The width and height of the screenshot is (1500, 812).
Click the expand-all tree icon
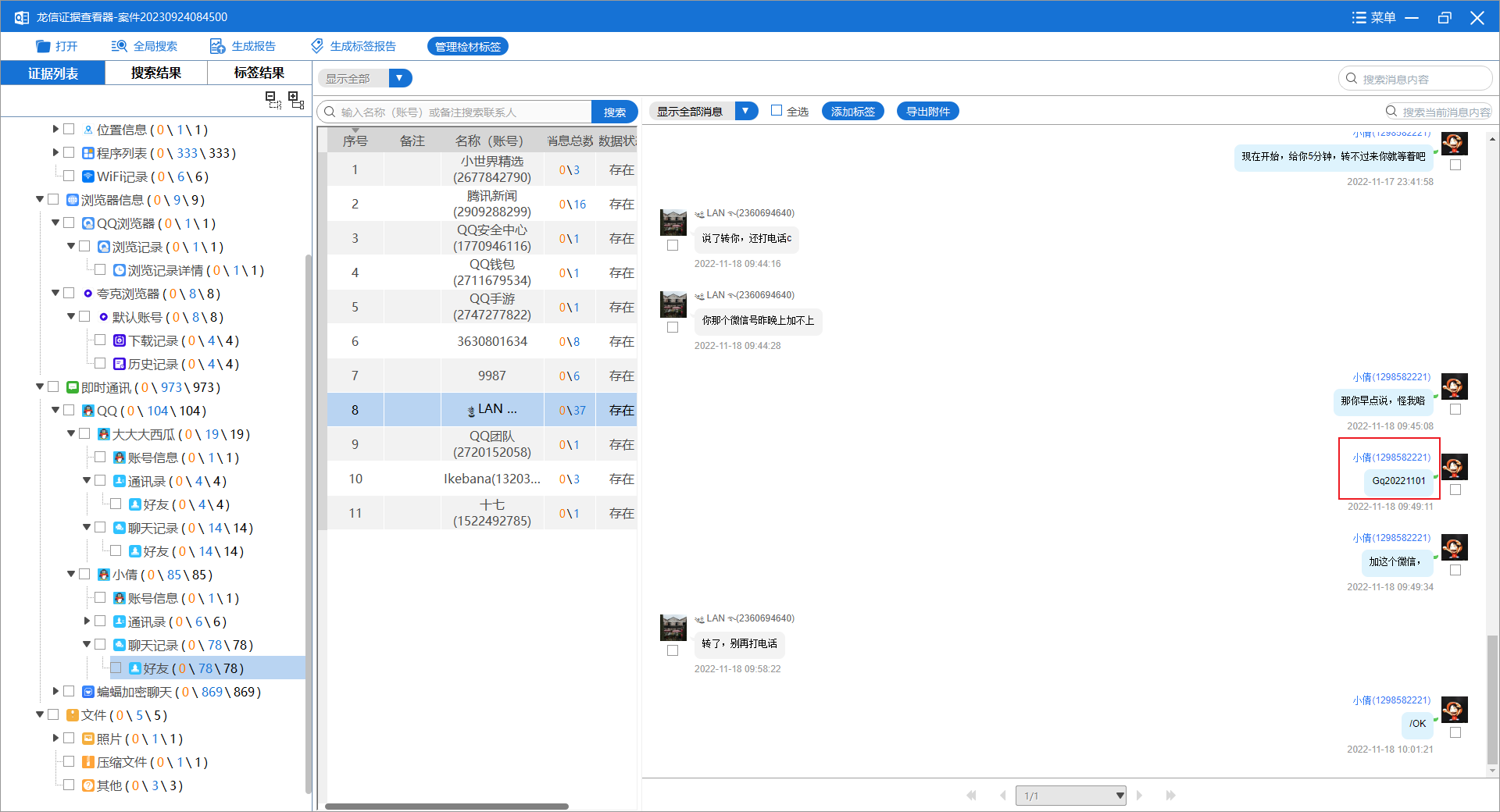tap(296, 100)
